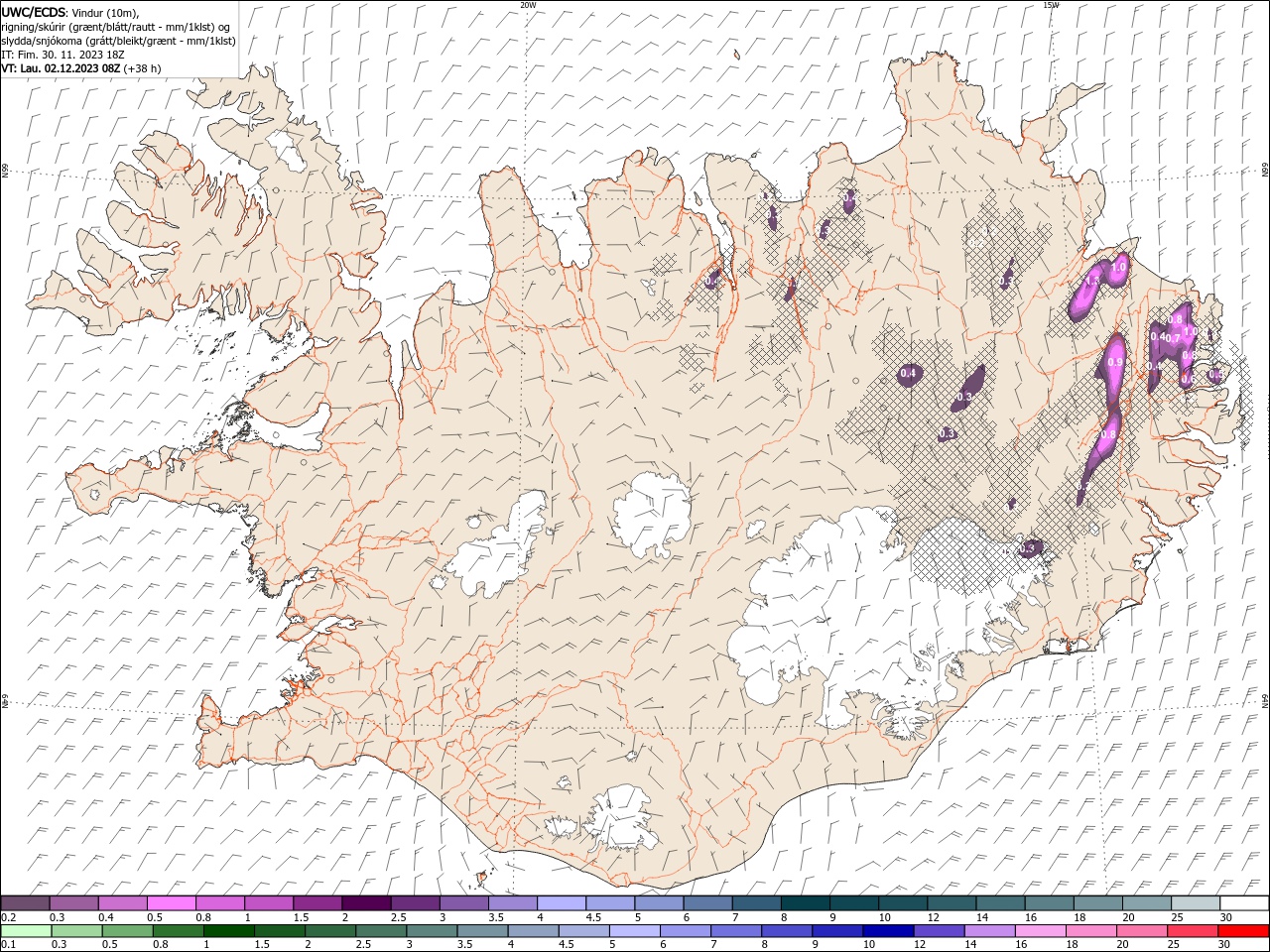
Task: Click the UWC/ECDS title text
Action: click(33, 12)
